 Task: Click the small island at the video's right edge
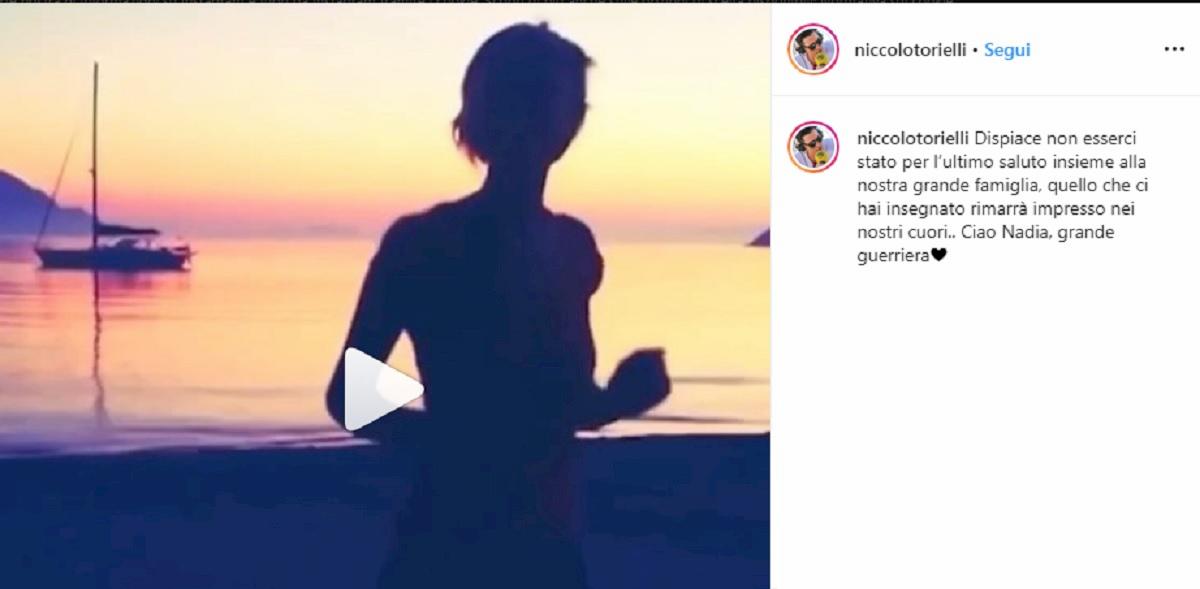759,238
